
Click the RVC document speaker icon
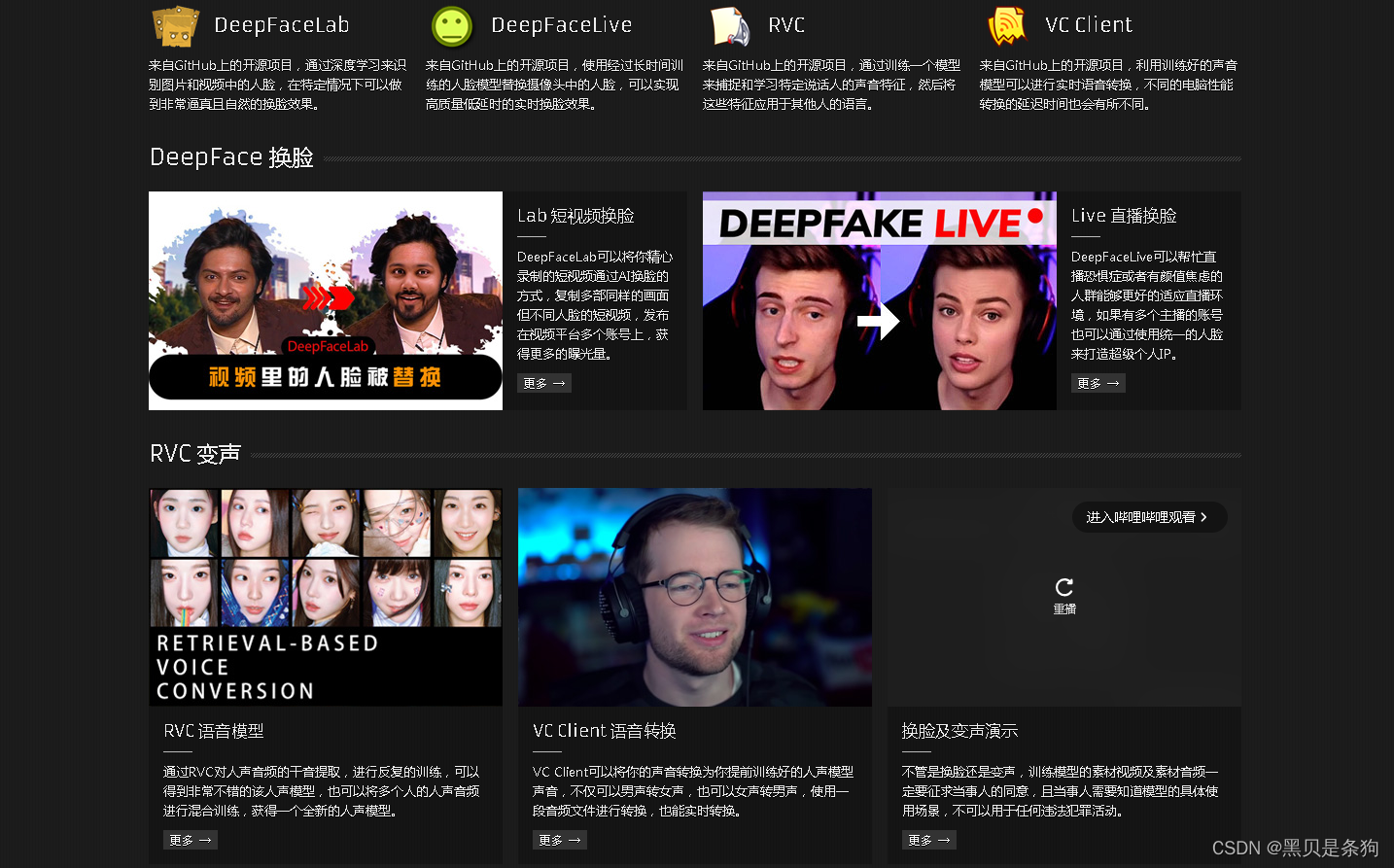tap(730, 26)
